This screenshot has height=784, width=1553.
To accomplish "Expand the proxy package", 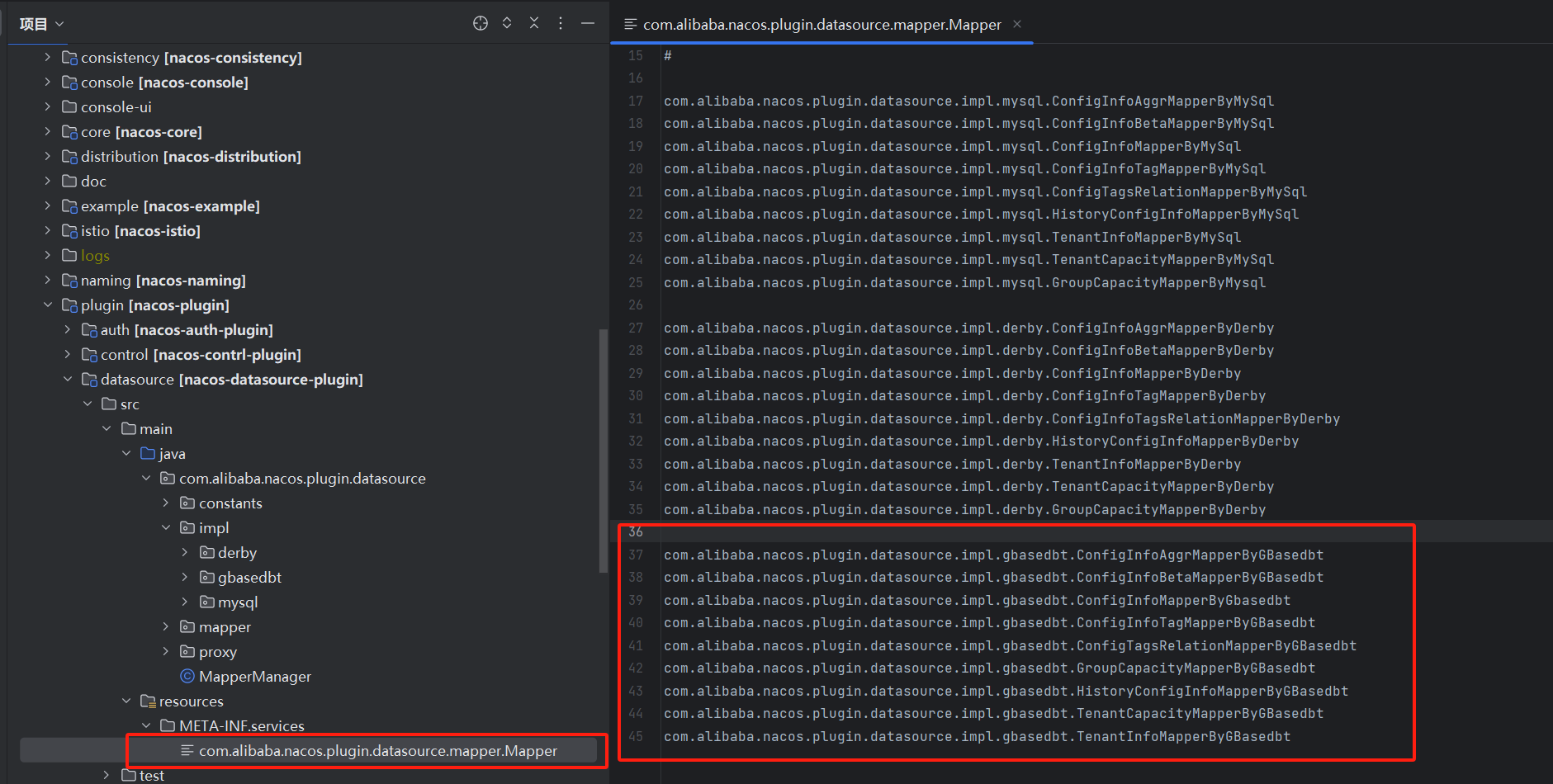I will (165, 651).
